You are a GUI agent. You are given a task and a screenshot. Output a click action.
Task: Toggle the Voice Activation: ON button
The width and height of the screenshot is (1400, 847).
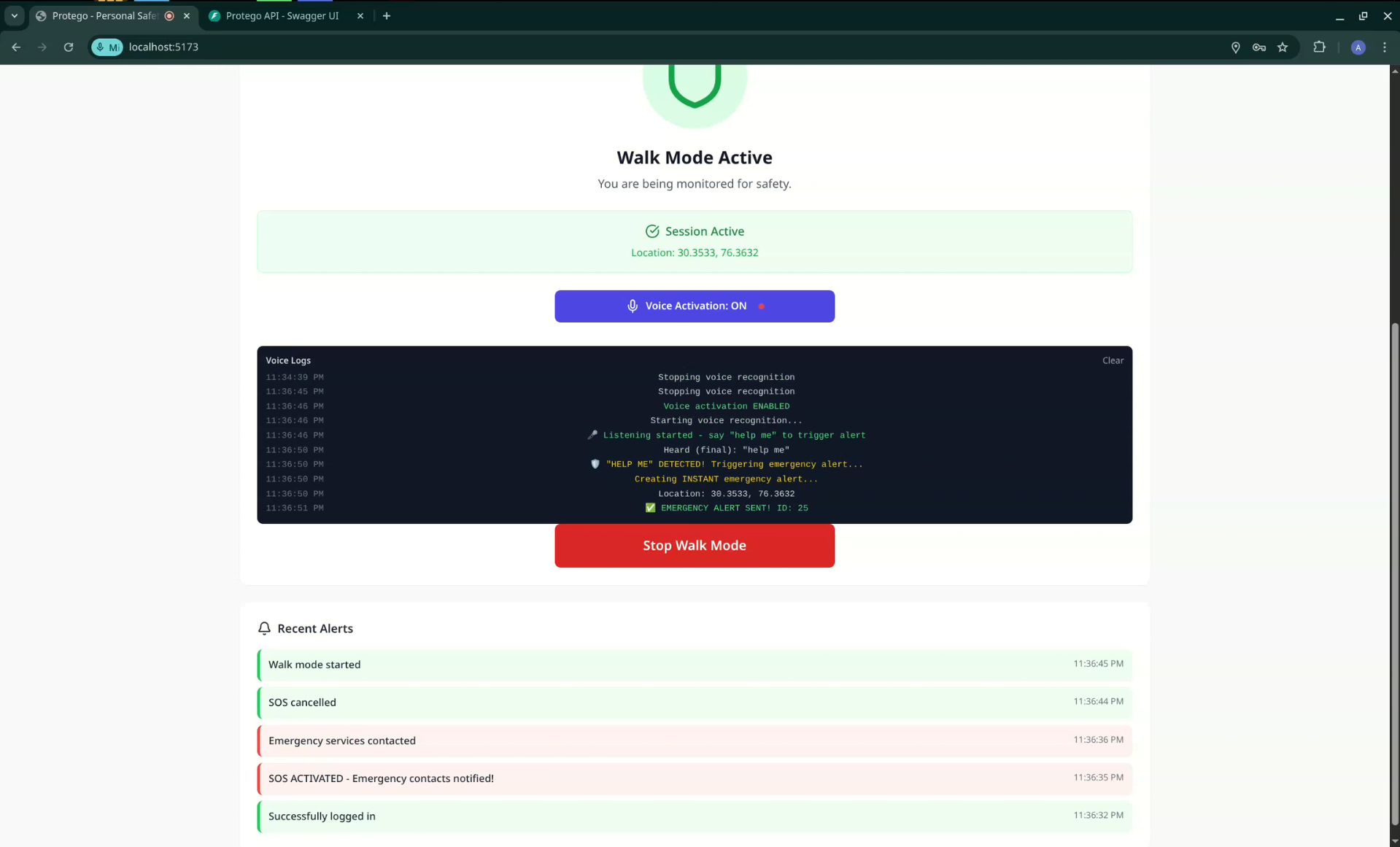click(695, 306)
